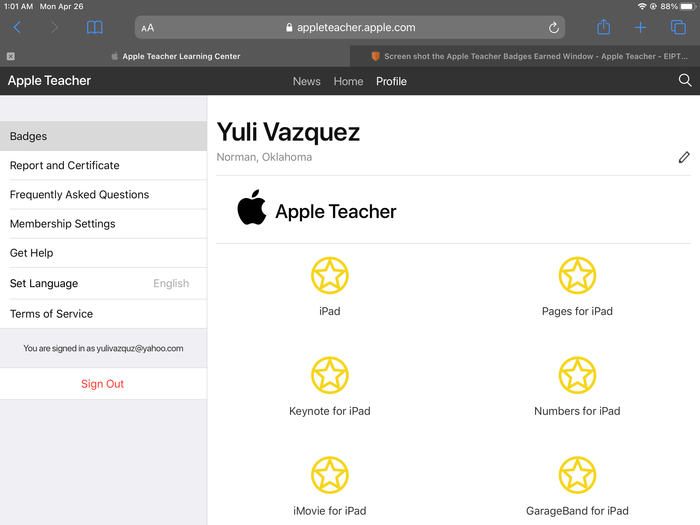This screenshot has height=525, width=700.
Task: Tap the Safari share icon
Action: pos(603,28)
